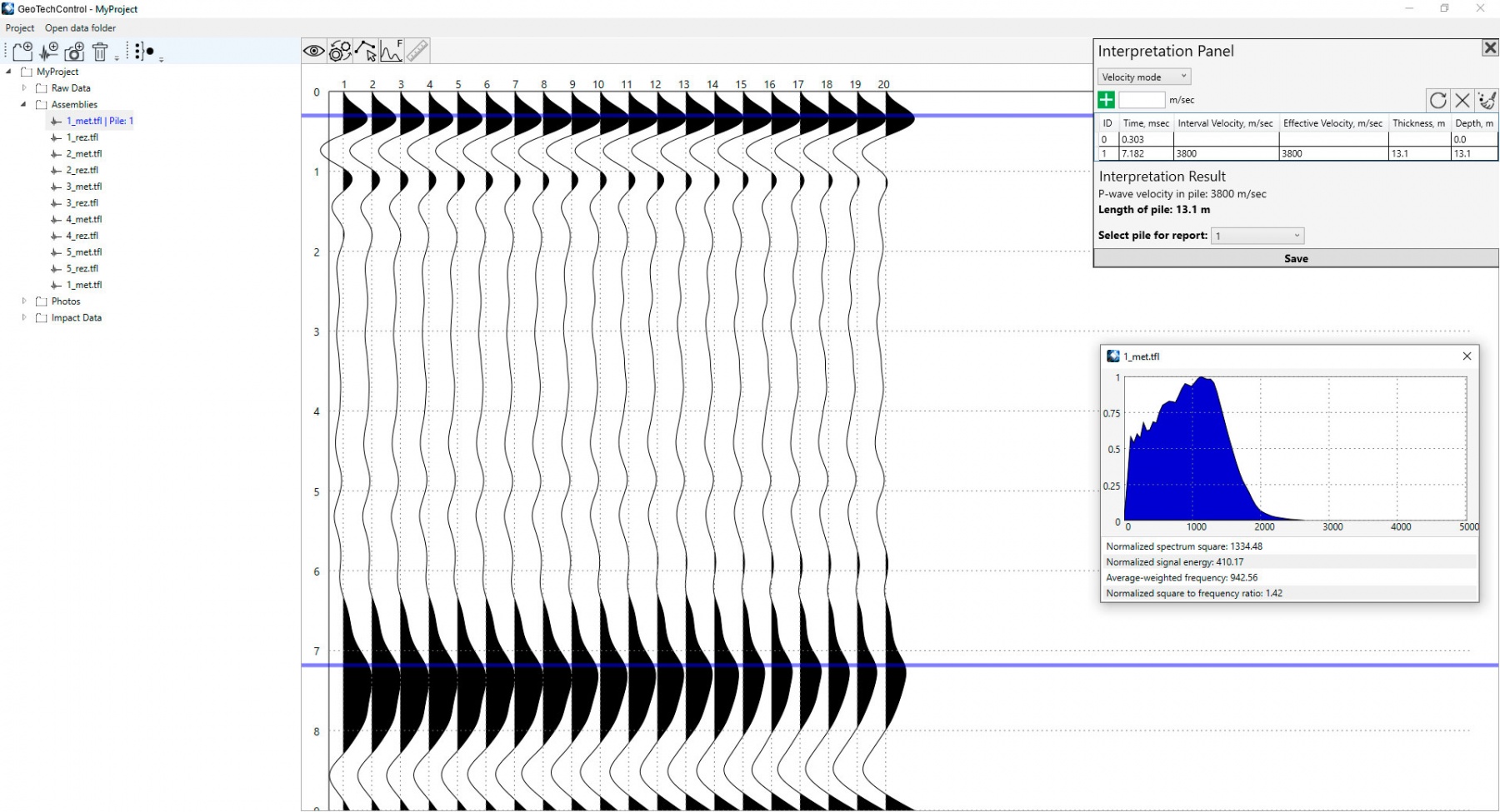Select the polyline picking cursor tool
The image size is (1500, 812).
pyautogui.click(x=365, y=51)
